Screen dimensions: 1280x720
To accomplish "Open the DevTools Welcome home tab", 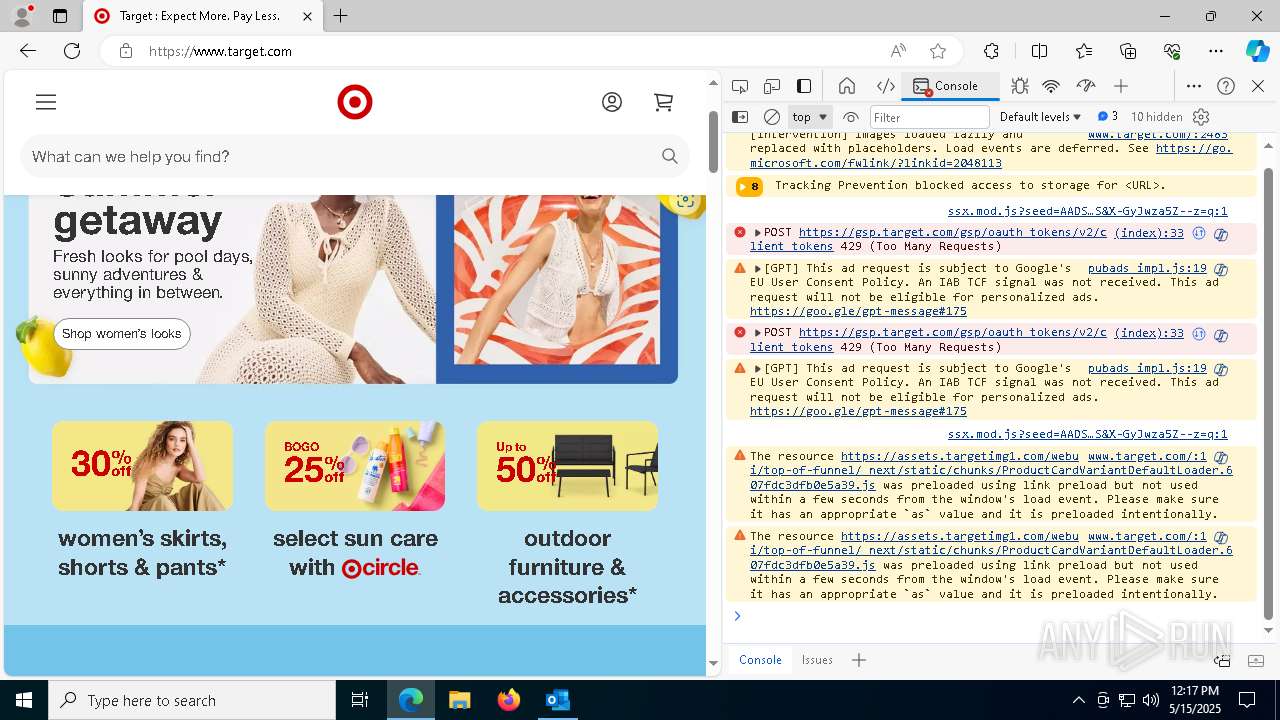I will (x=847, y=86).
